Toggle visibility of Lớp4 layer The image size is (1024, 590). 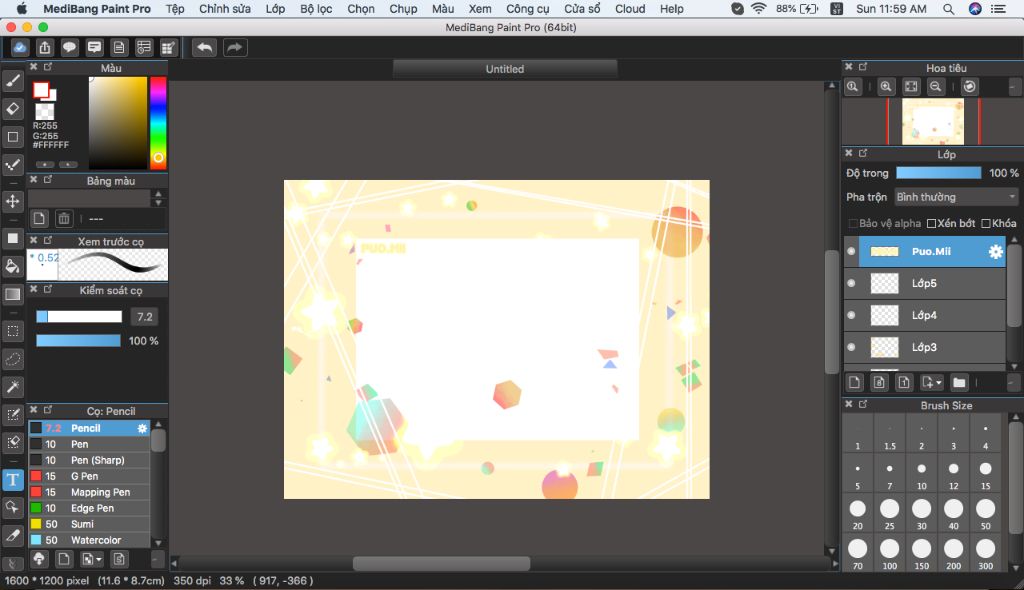click(851, 315)
